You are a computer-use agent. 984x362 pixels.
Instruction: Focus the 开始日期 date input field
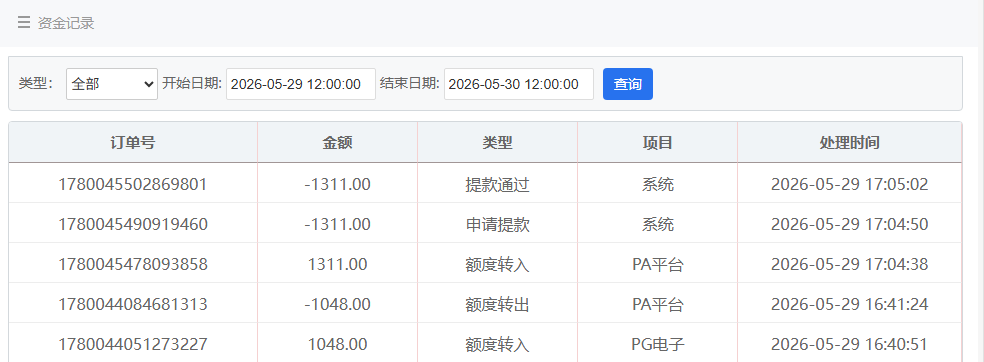point(301,84)
